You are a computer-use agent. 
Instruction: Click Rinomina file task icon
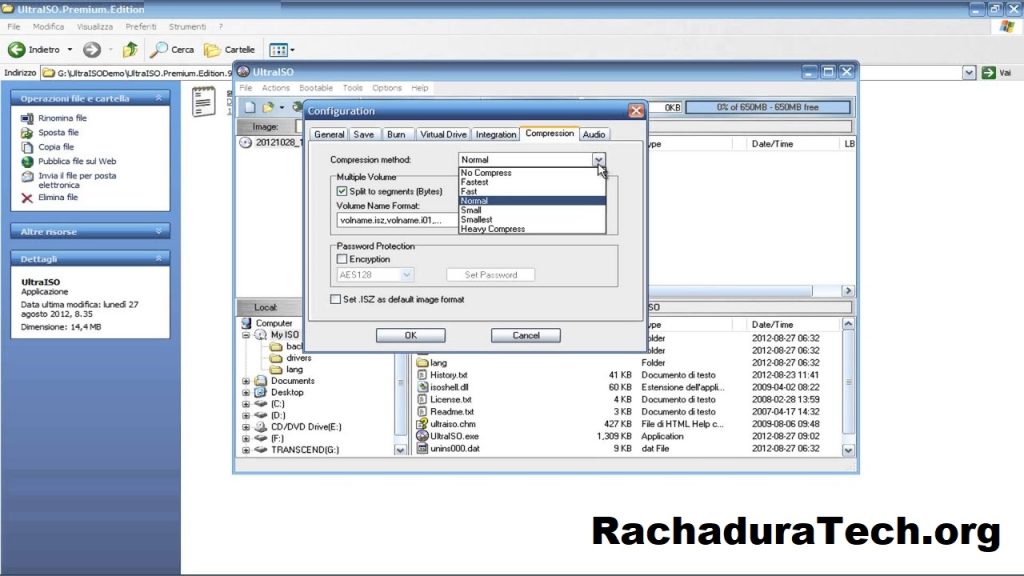point(27,118)
